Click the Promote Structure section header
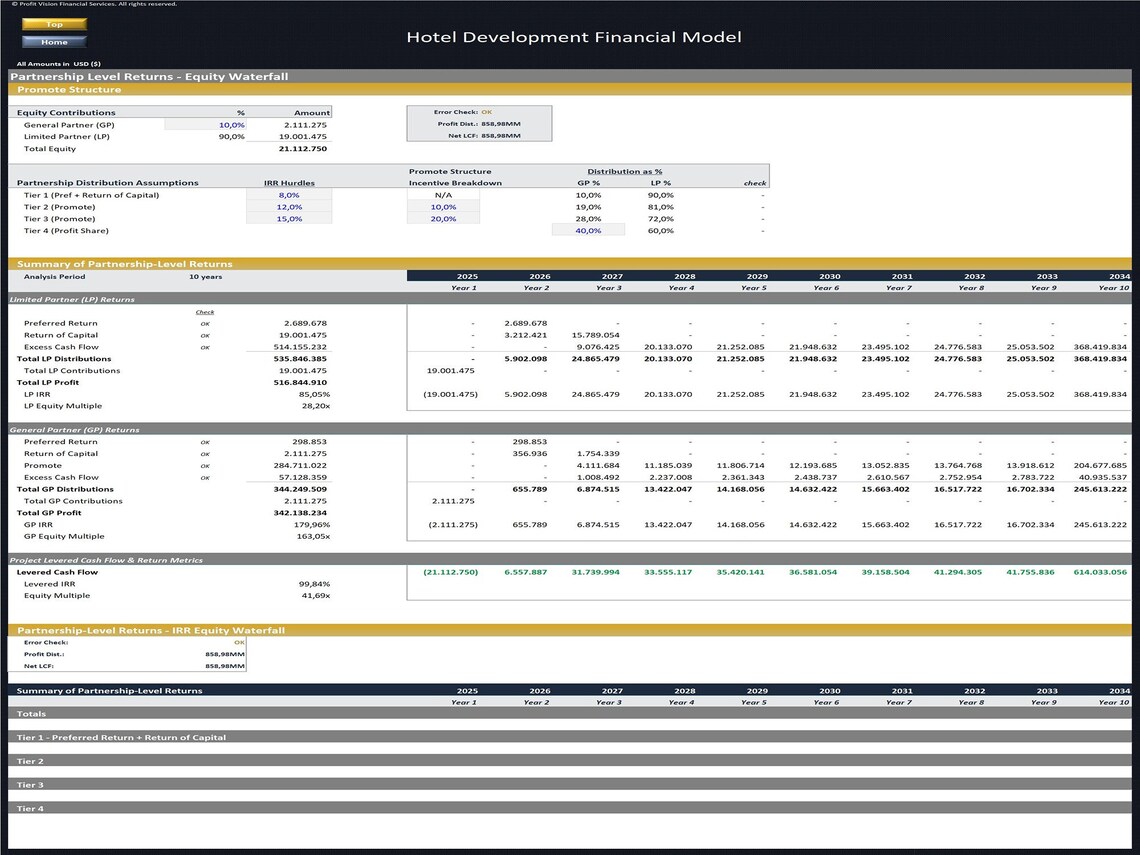The image size is (1140, 855). 69,89
